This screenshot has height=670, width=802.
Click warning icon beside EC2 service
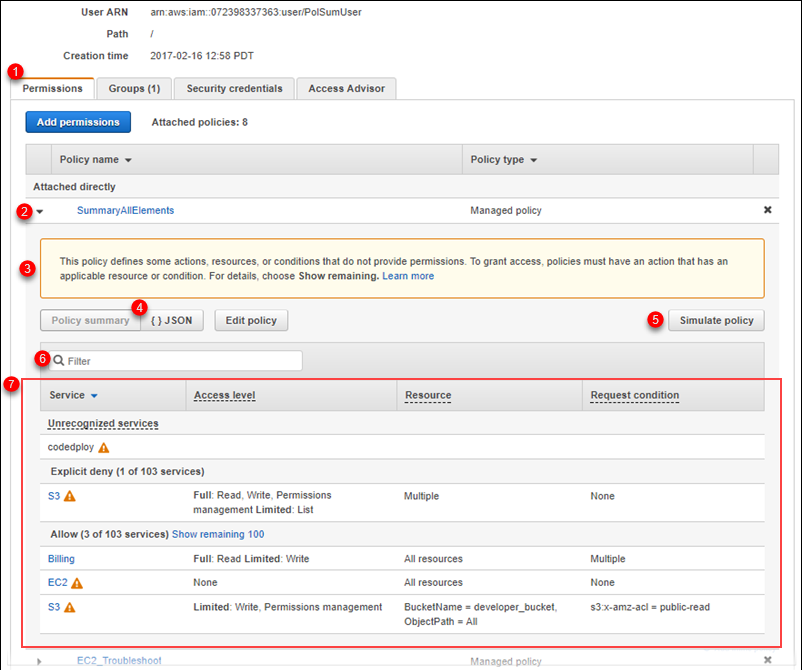77,583
